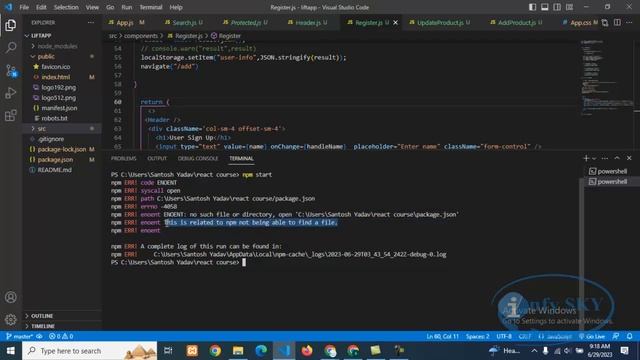This screenshot has height=360, width=640.
Task: Close the Register.js tab
Action: click(x=396, y=22)
